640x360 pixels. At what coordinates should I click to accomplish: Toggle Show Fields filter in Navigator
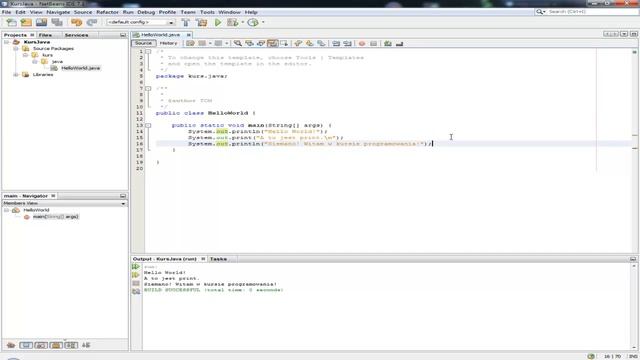point(26,345)
